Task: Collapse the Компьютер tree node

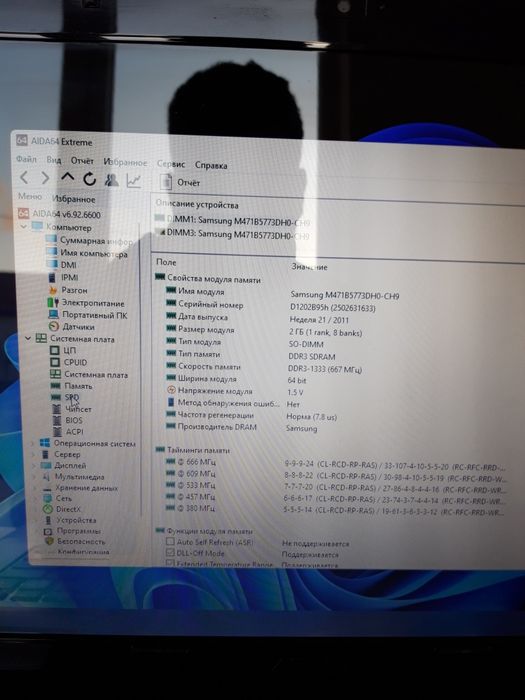Action: [24, 226]
